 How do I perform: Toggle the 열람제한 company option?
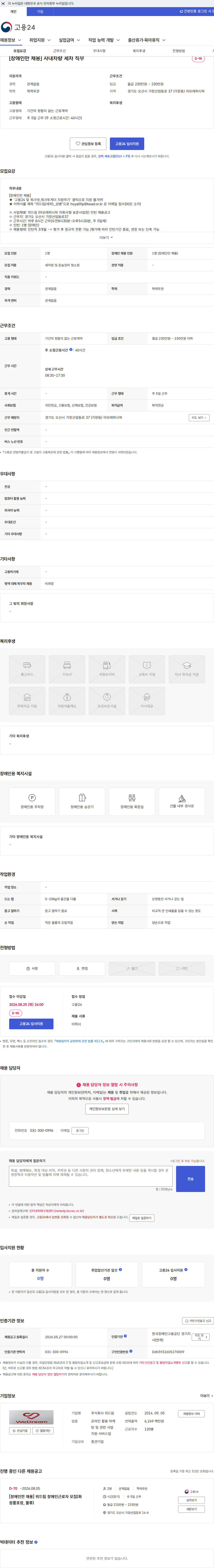[43, 1431]
